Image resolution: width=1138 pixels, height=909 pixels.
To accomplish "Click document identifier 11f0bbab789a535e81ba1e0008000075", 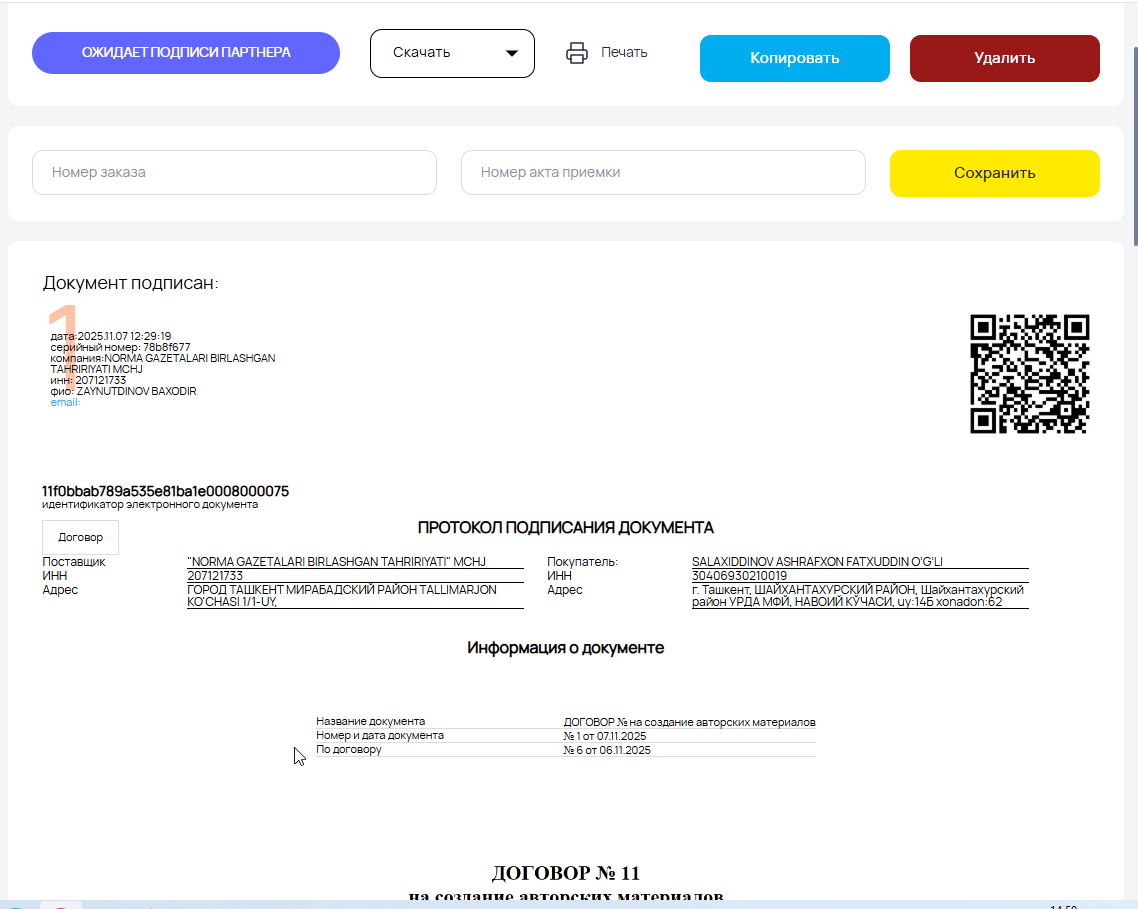I will point(165,492).
